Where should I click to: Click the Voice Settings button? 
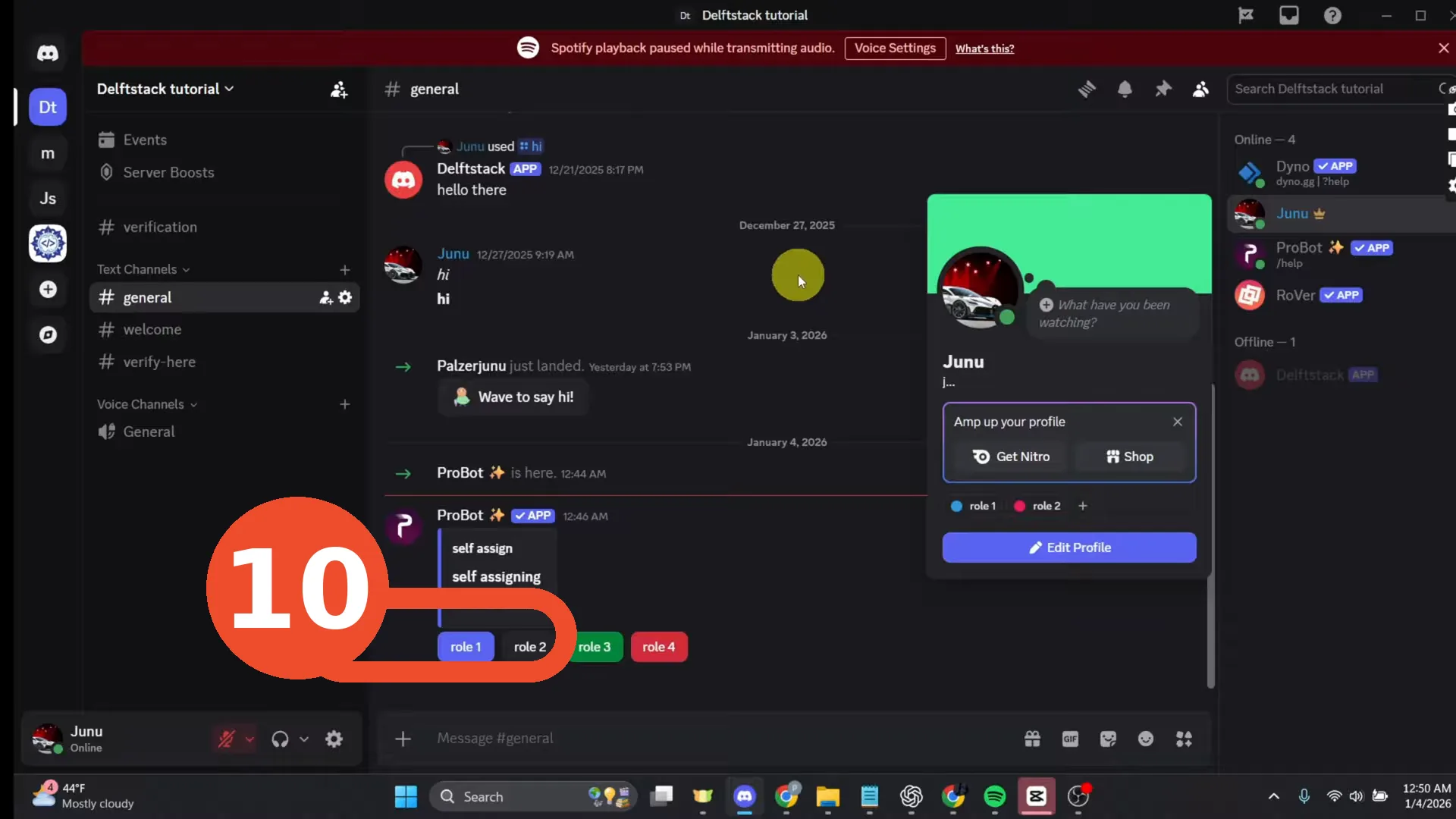895,48
